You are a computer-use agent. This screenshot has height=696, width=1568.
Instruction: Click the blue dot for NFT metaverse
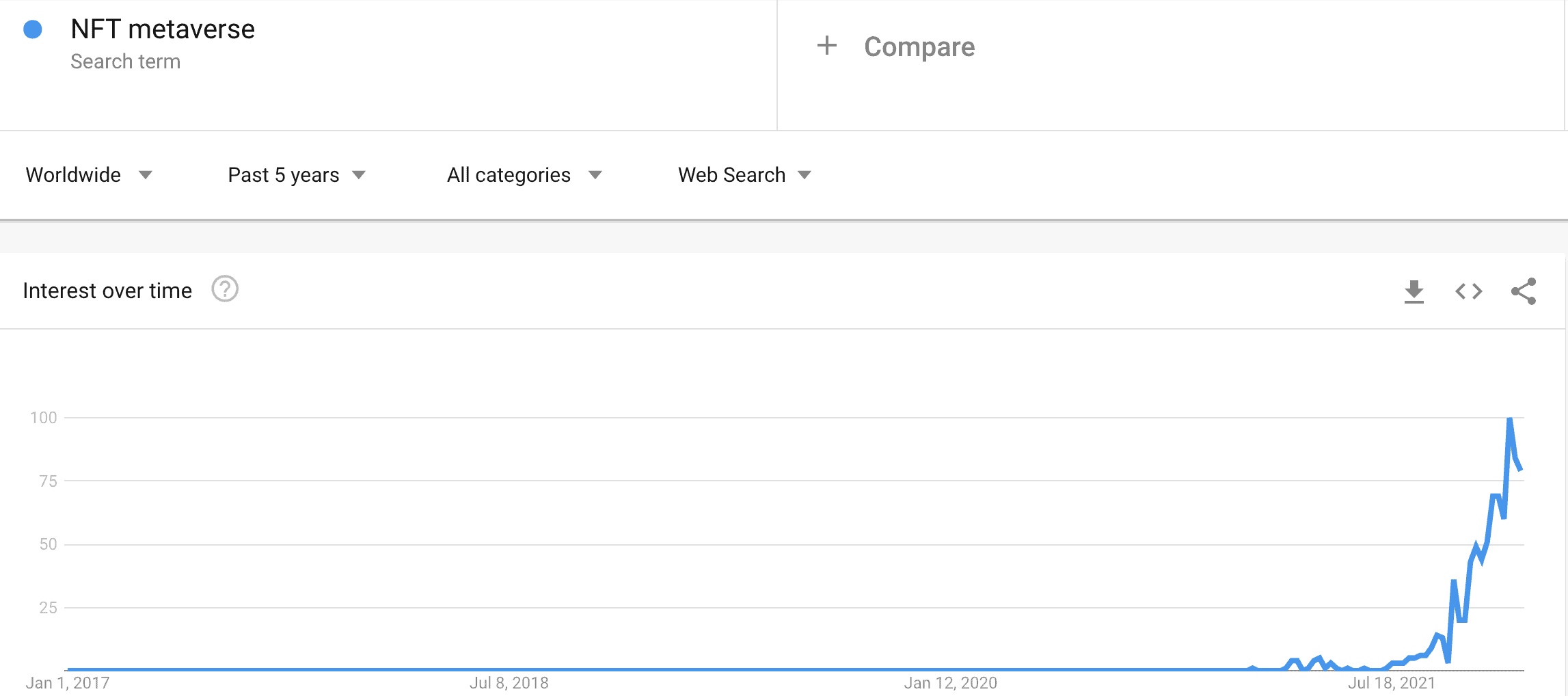(33, 29)
